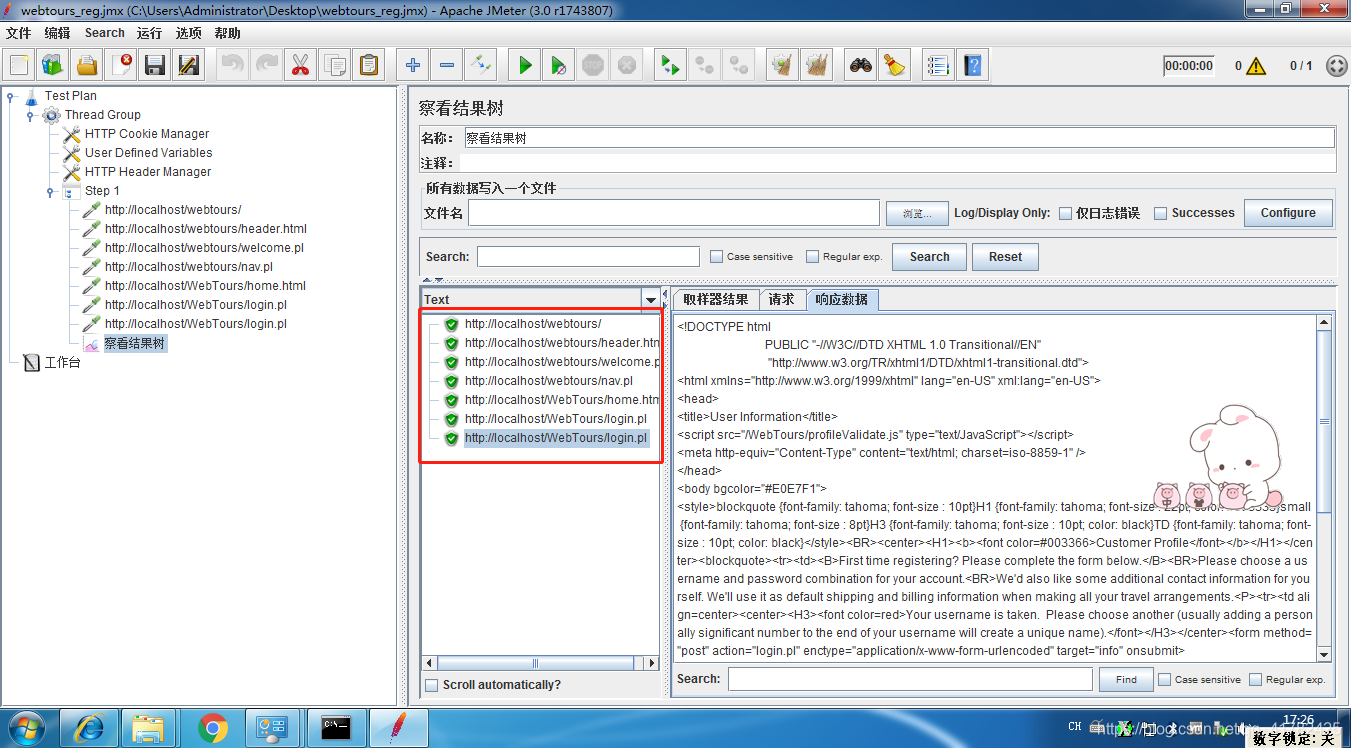Click the Close test plan icon
Image resolution: width=1351 pixels, height=748 pixels.
click(x=121, y=66)
